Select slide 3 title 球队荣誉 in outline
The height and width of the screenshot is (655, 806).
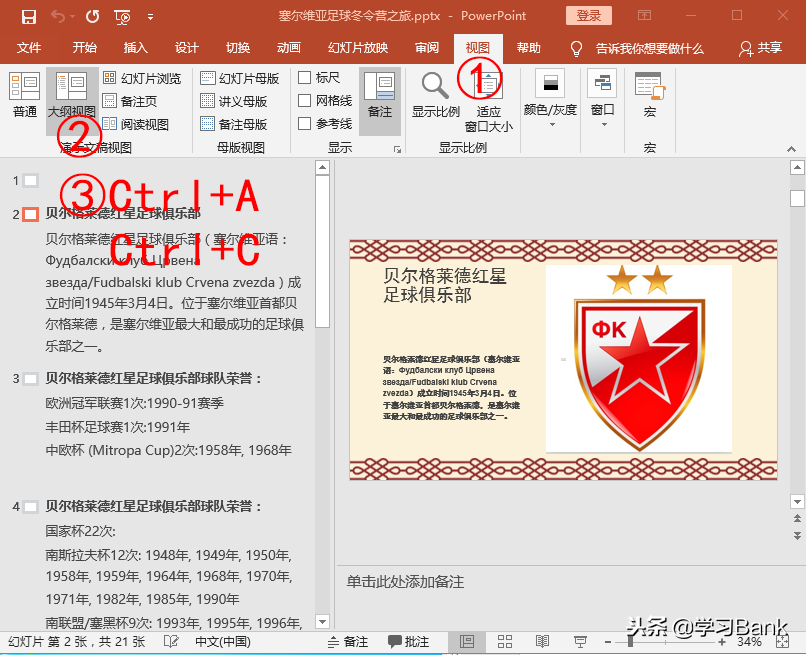[154, 379]
